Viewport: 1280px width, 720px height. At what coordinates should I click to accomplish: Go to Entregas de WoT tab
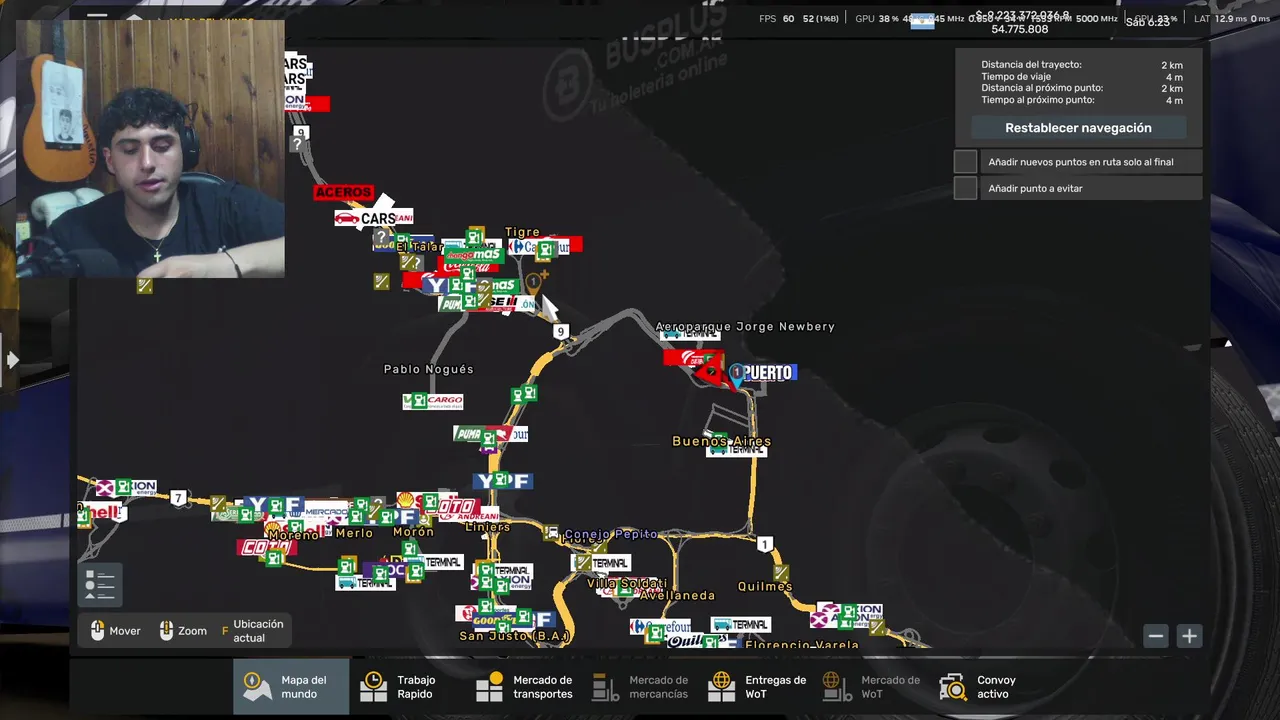click(757, 687)
